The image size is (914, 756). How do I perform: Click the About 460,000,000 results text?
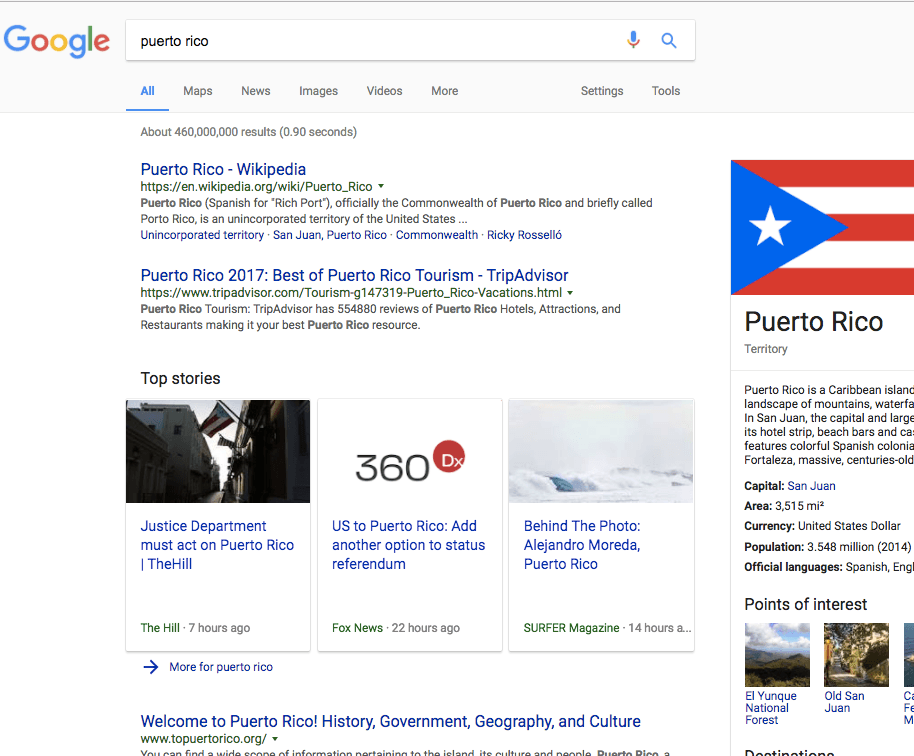[x=248, y=132]
